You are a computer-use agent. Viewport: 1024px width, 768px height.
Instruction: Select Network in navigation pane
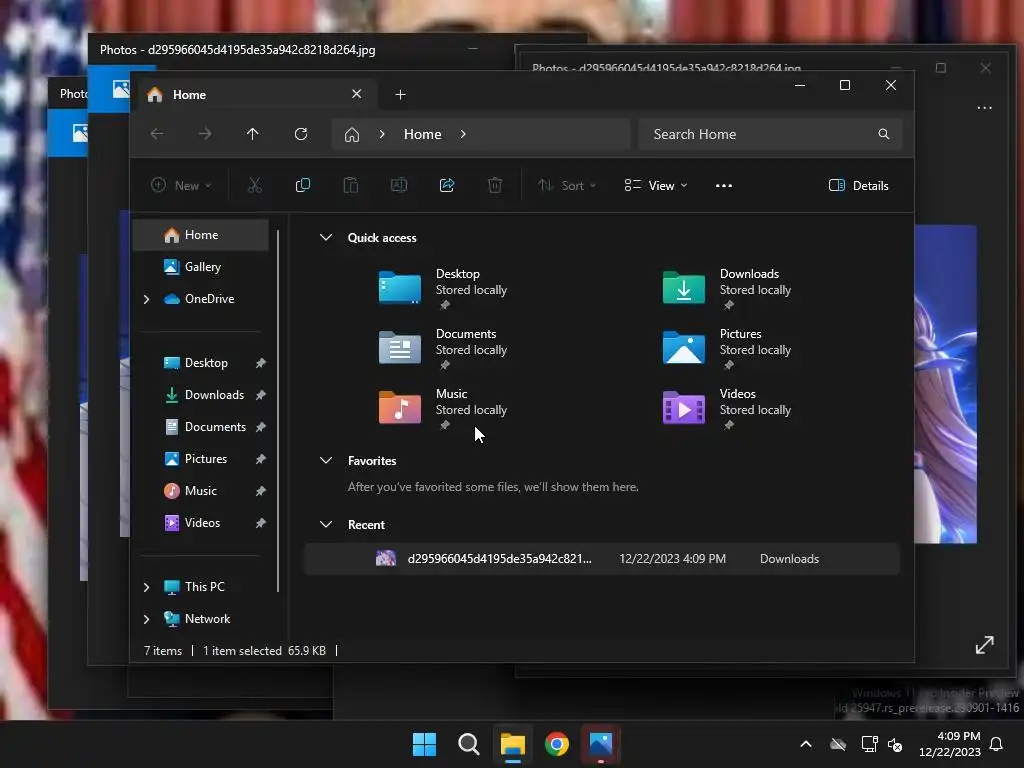pos(200,619)
